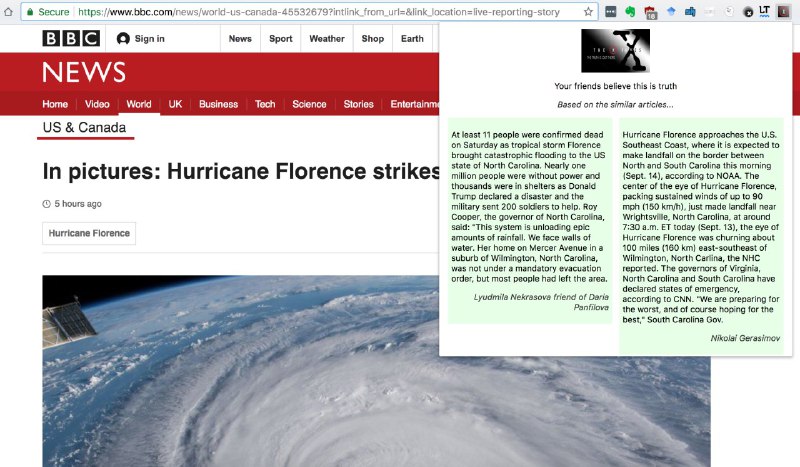This screenshot has height=467, width=800.
Task: Open the red extension with badge 18
Action: coord(651,12)
